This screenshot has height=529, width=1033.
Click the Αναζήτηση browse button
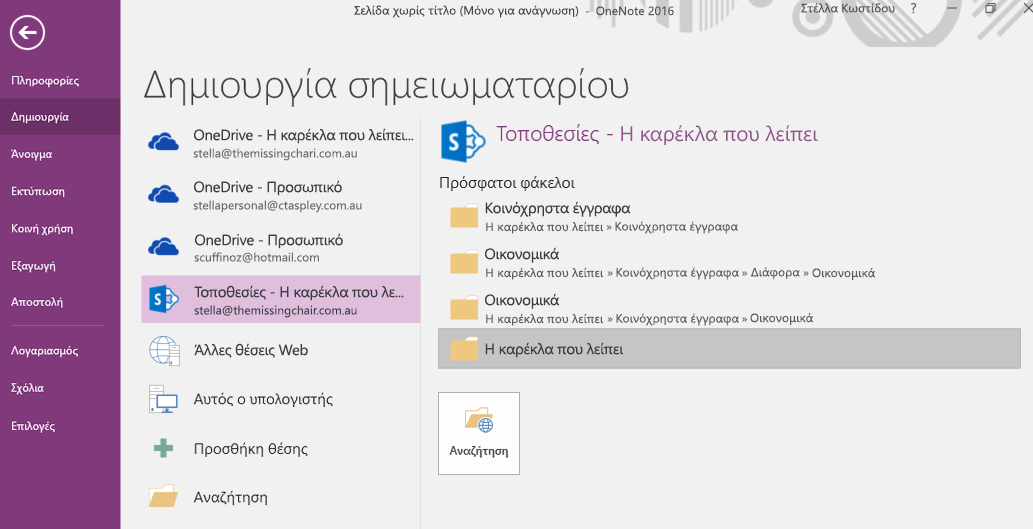479,433
